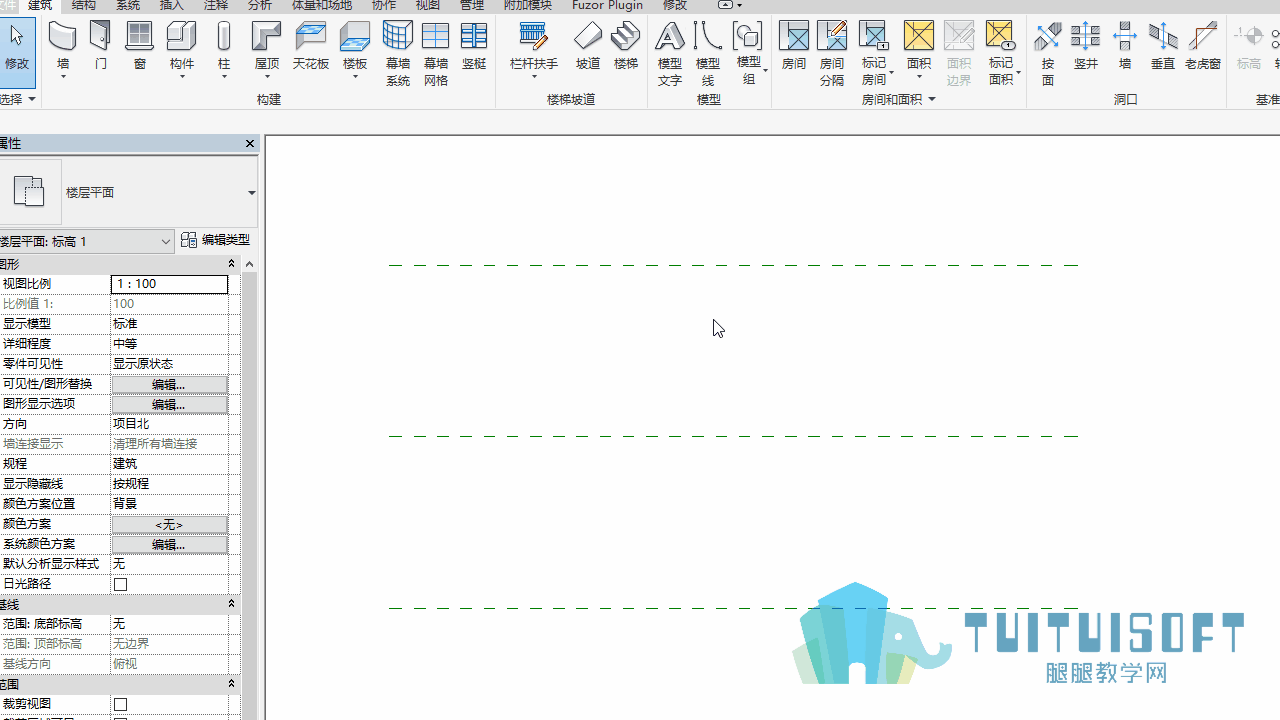The image size is (1280, 720).
Task: Collapse the 范围 properties section
Action: pyautogui.click(x=231, y=684)
